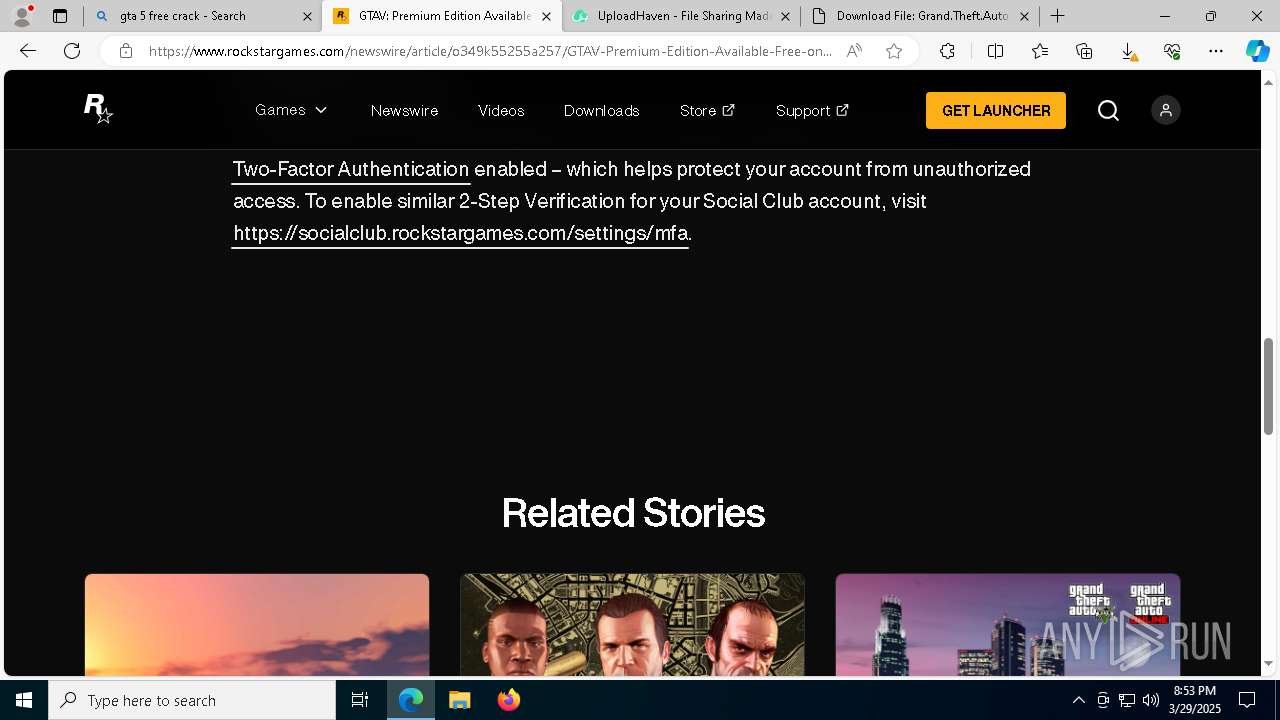The width and height of the screenshot is (1280, 720).
Task: Close the Download File tab
Action: click(x=1024, y=16)
